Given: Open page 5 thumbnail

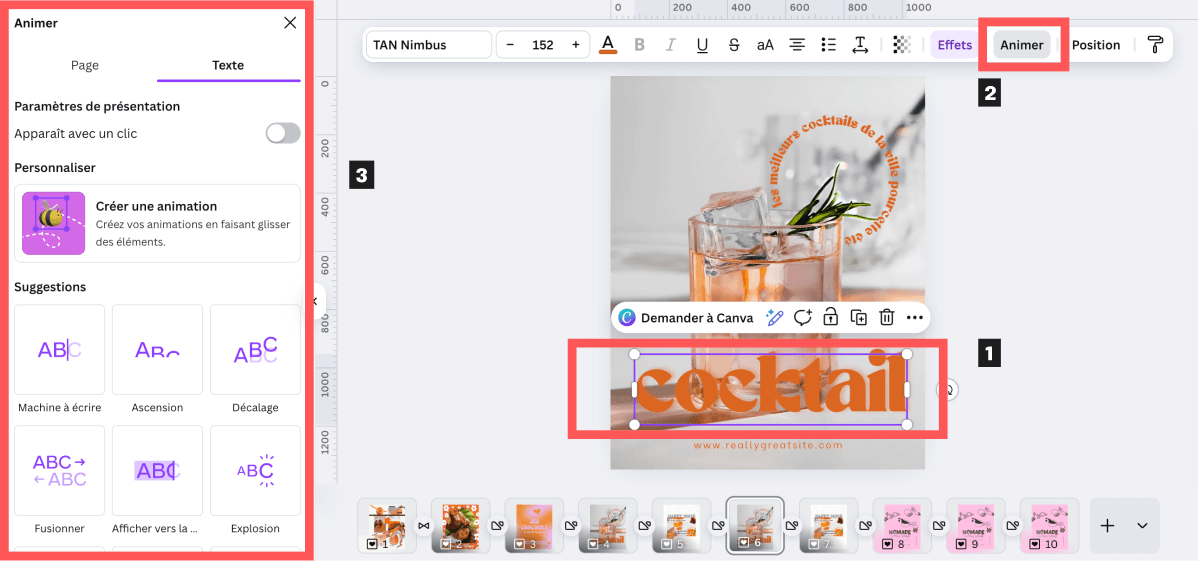Looking at the screenshot, I should click(x=682, y=525).
